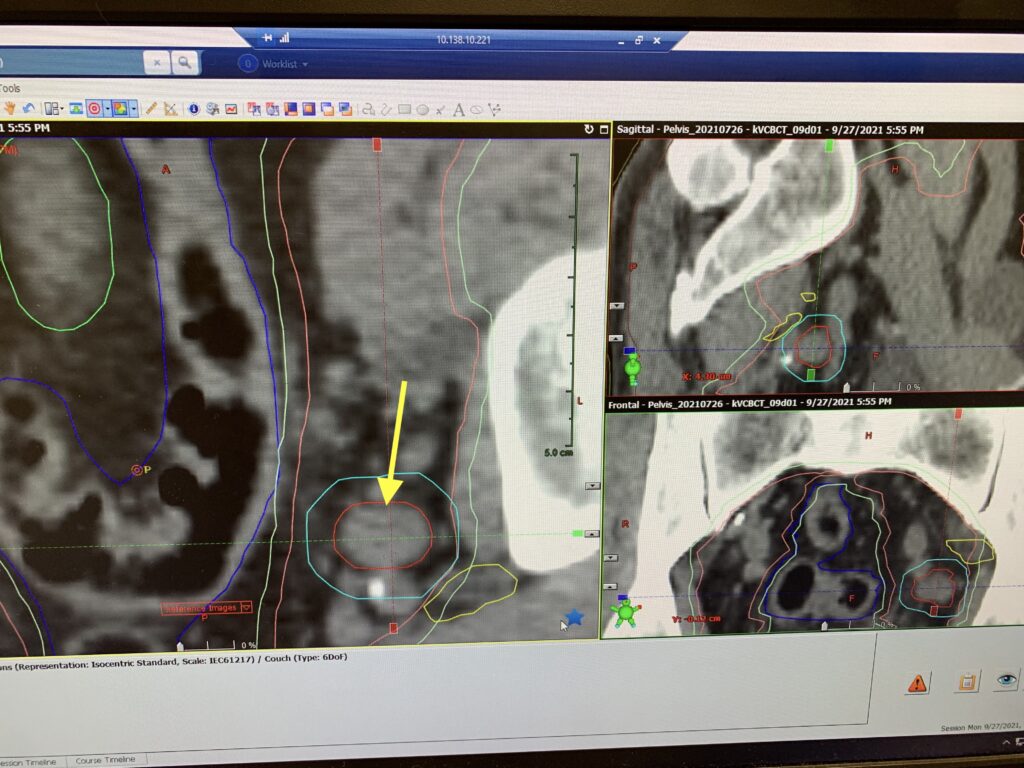Image resolution: width=1024 pixels, height=768 pixels.
Task: Click the 5.0 cm scale label
Action: 558,453
